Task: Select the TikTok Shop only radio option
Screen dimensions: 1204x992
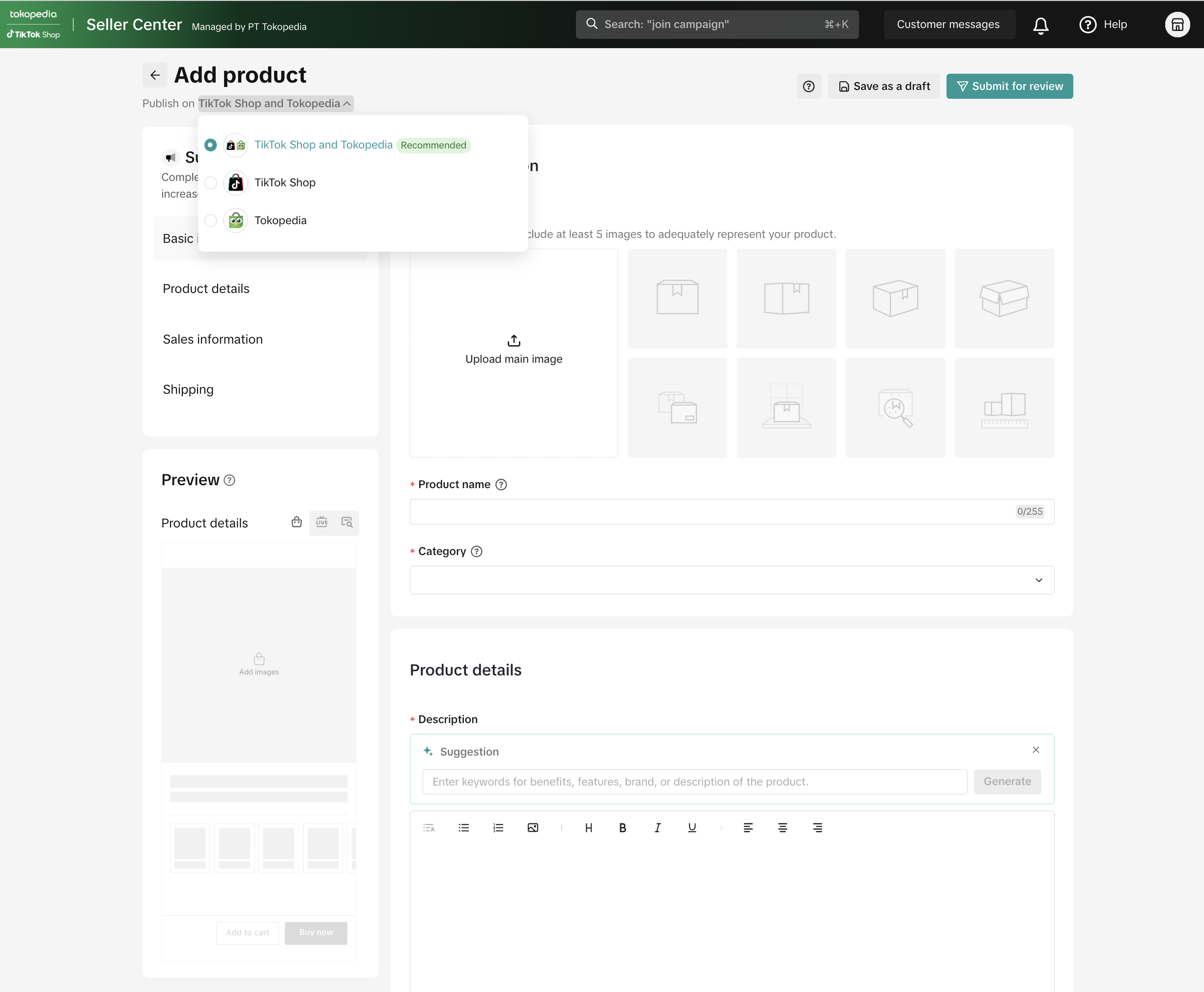Action: tap(211, 183)
